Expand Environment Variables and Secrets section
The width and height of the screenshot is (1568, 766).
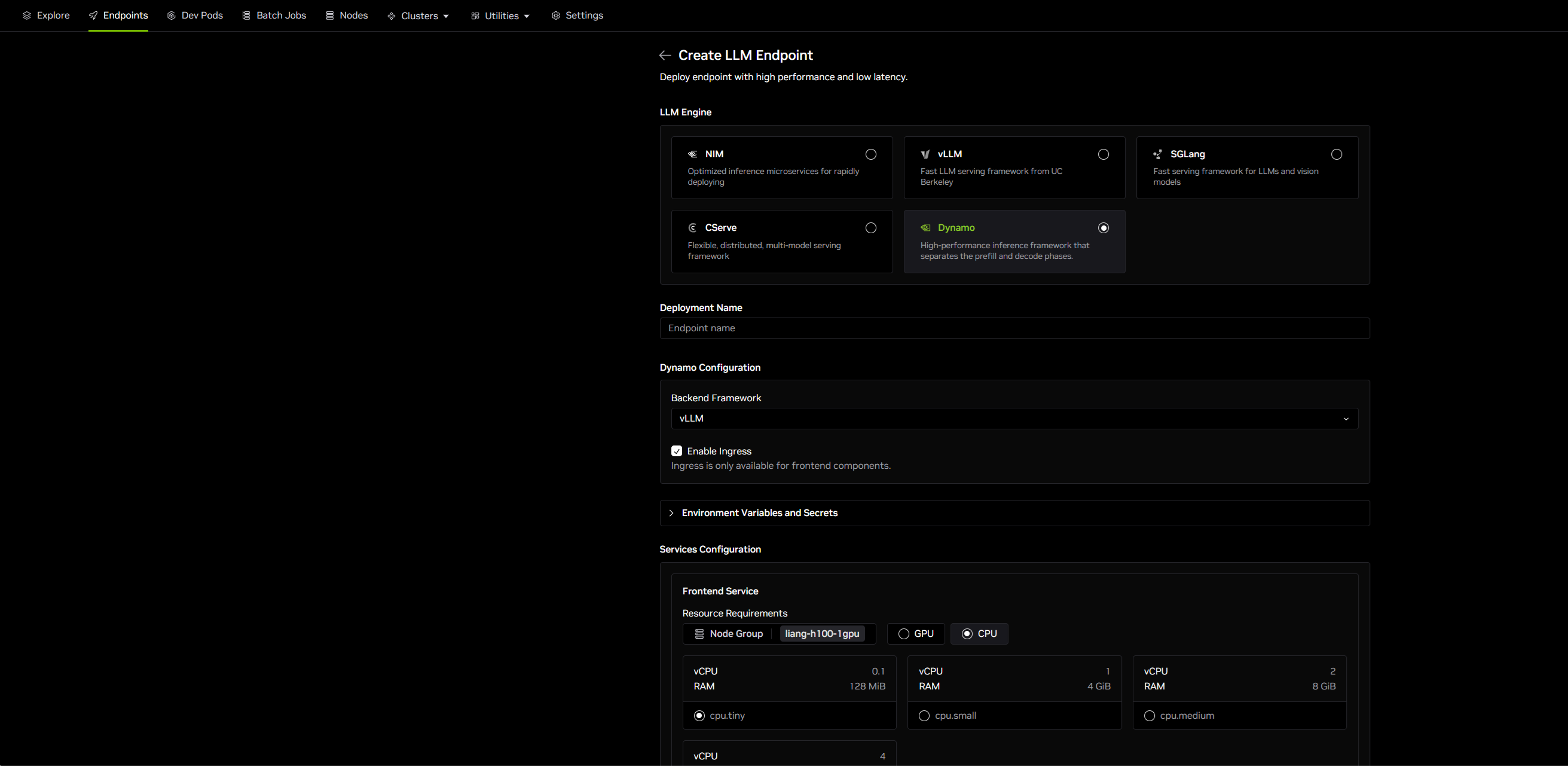tap(759, 512)
